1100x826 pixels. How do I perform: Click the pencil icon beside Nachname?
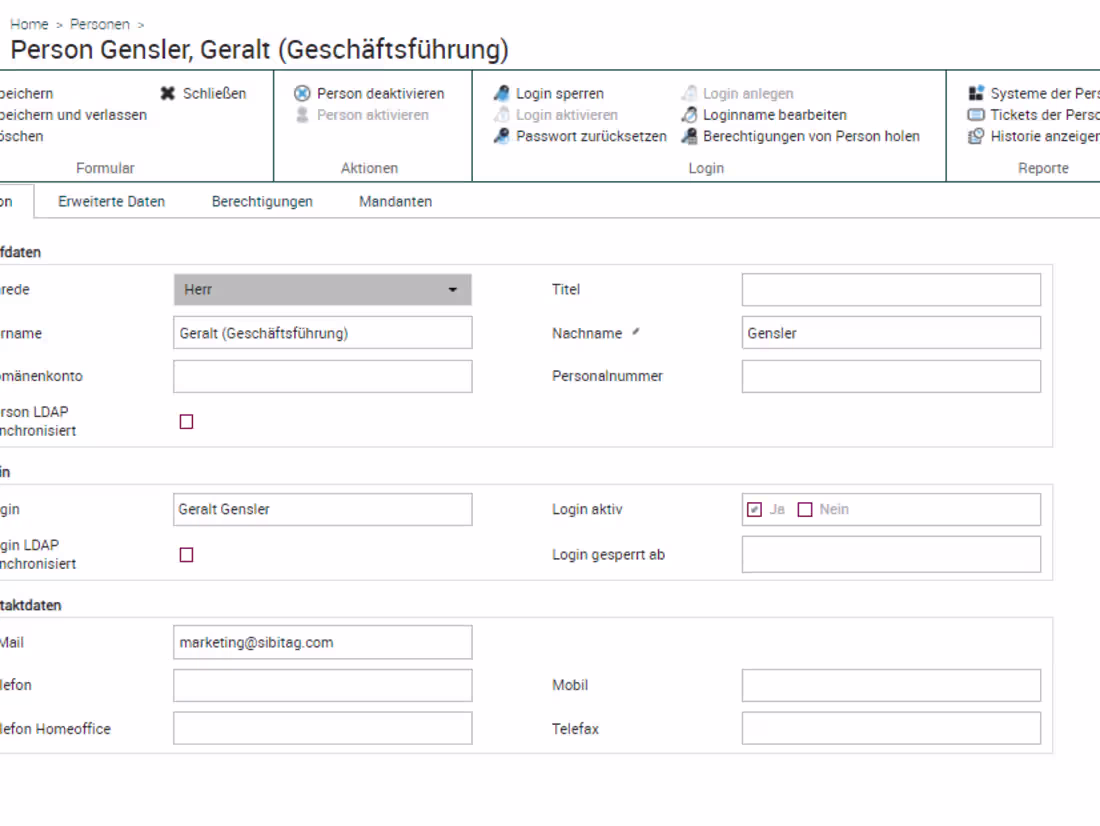pyautogui.click(x=636, y=332)
